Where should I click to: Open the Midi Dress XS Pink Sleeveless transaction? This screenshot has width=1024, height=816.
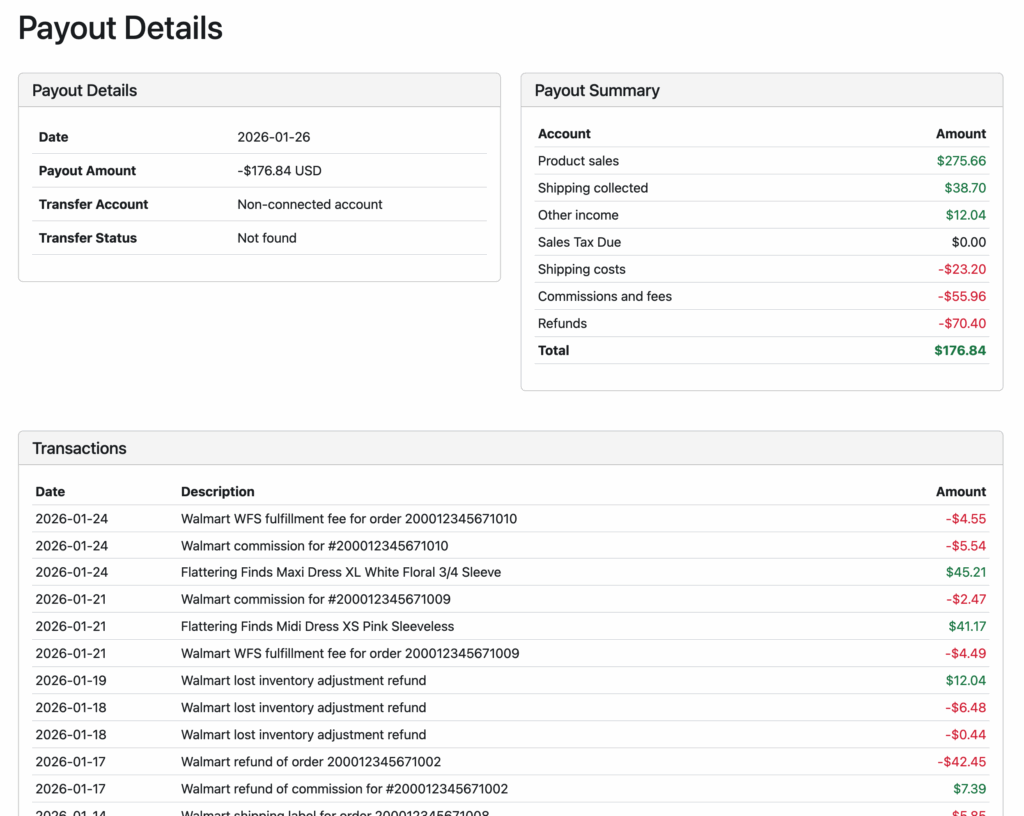[x=317, y=626]
